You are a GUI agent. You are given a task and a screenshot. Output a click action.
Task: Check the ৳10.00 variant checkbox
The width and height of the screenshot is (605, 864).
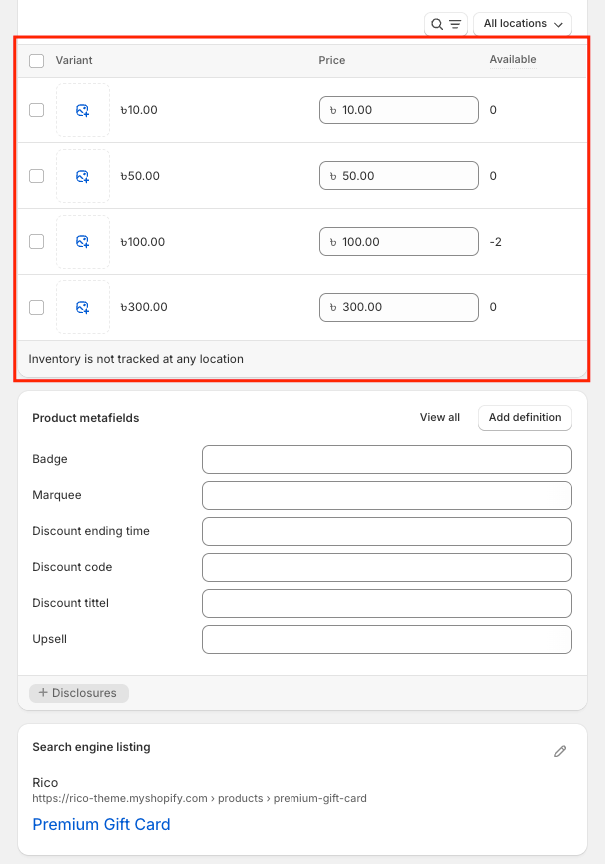[36, 110]
